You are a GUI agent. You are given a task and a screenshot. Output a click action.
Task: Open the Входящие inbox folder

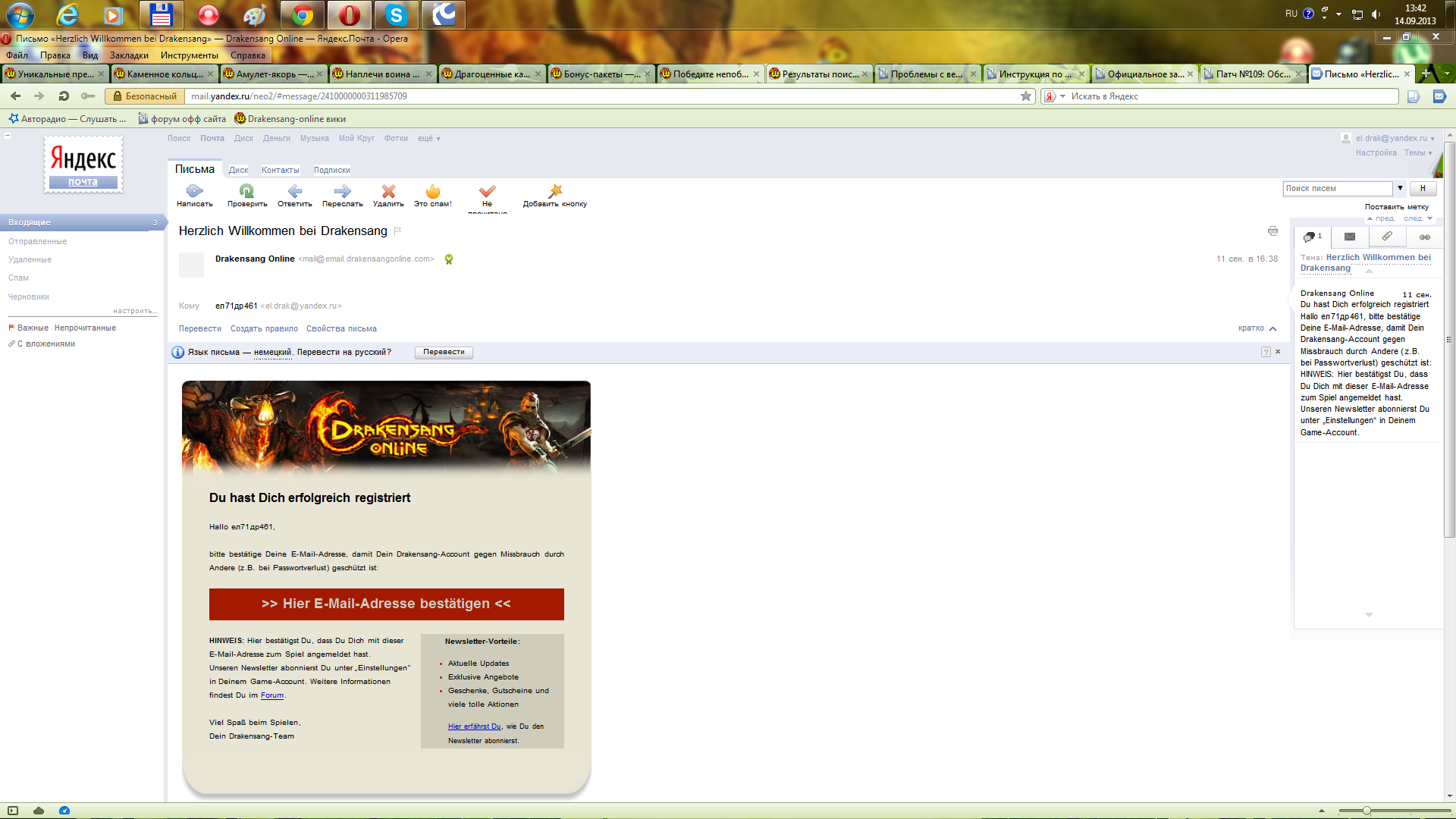point(82,222)
